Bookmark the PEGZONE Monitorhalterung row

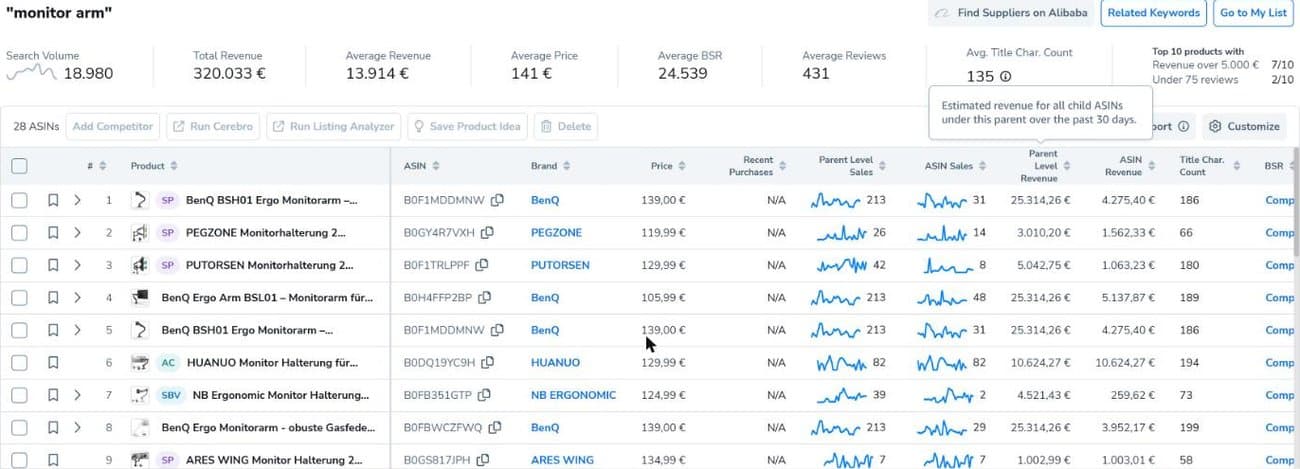53,233
